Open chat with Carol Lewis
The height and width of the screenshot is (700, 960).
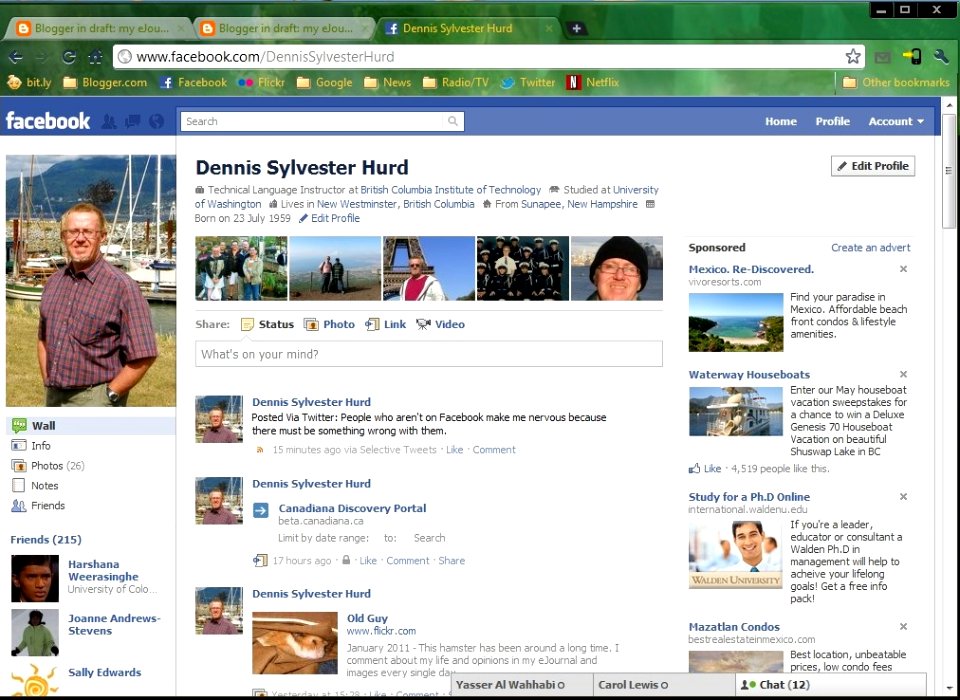664,685
